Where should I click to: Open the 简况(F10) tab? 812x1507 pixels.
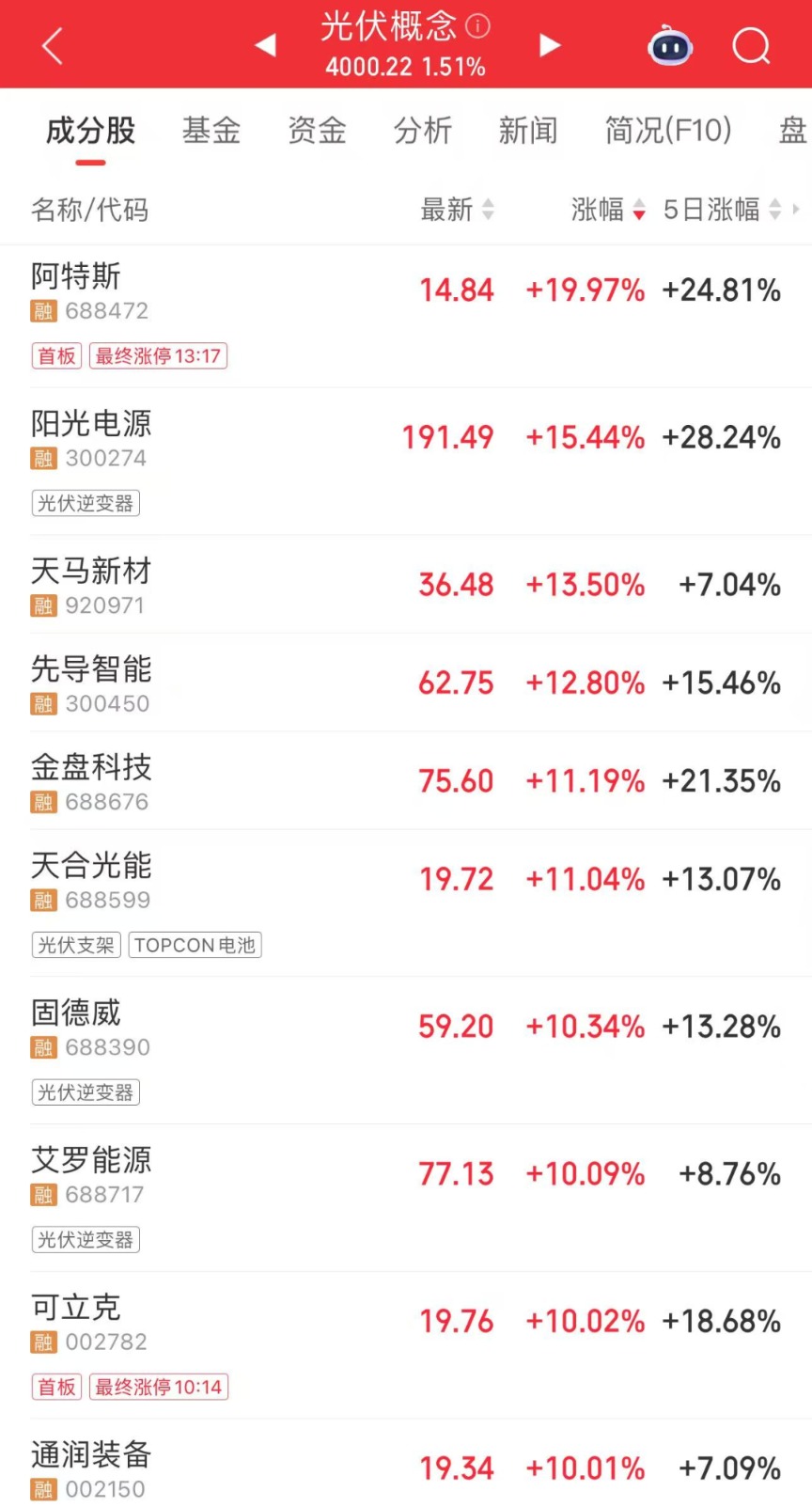667,131
